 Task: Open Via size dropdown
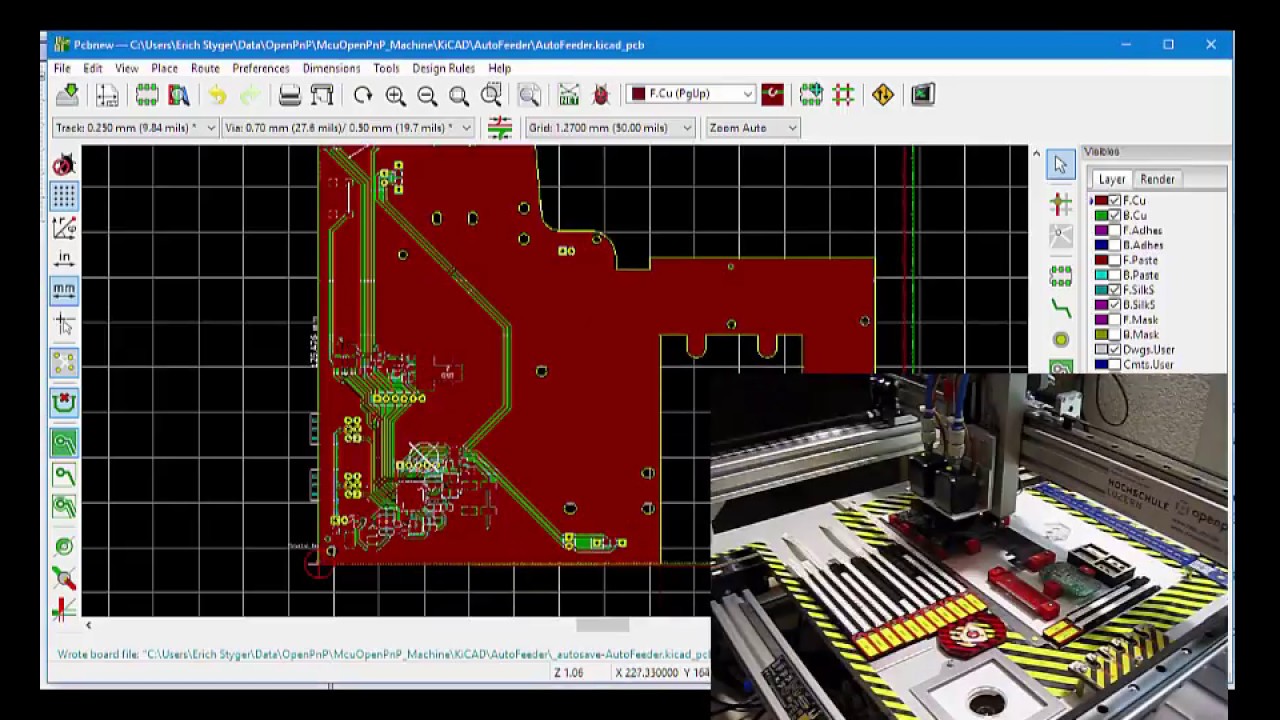(x=348, y=128)
